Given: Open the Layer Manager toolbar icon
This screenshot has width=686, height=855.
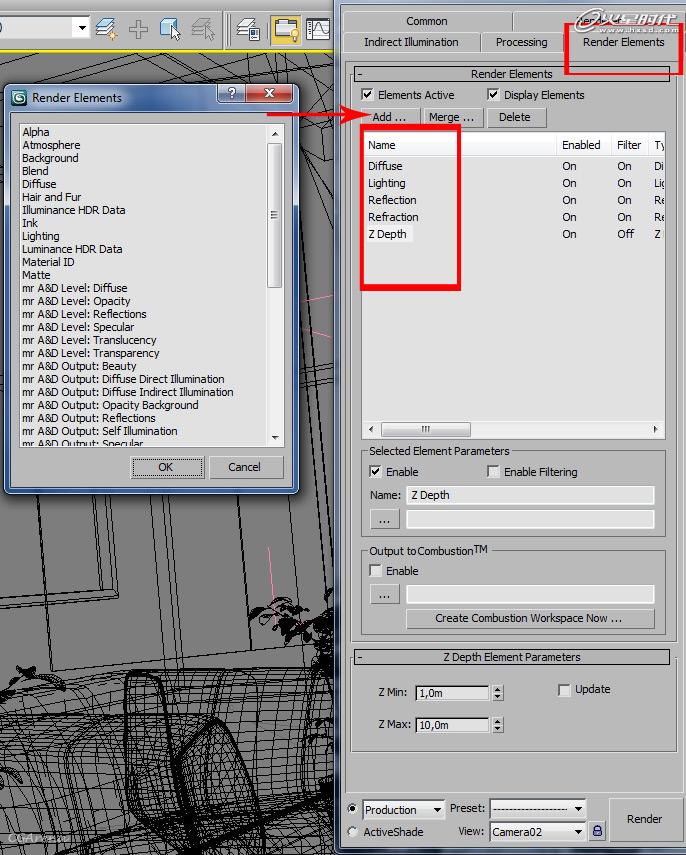Looking at the screenshot, I should (248, 29).
